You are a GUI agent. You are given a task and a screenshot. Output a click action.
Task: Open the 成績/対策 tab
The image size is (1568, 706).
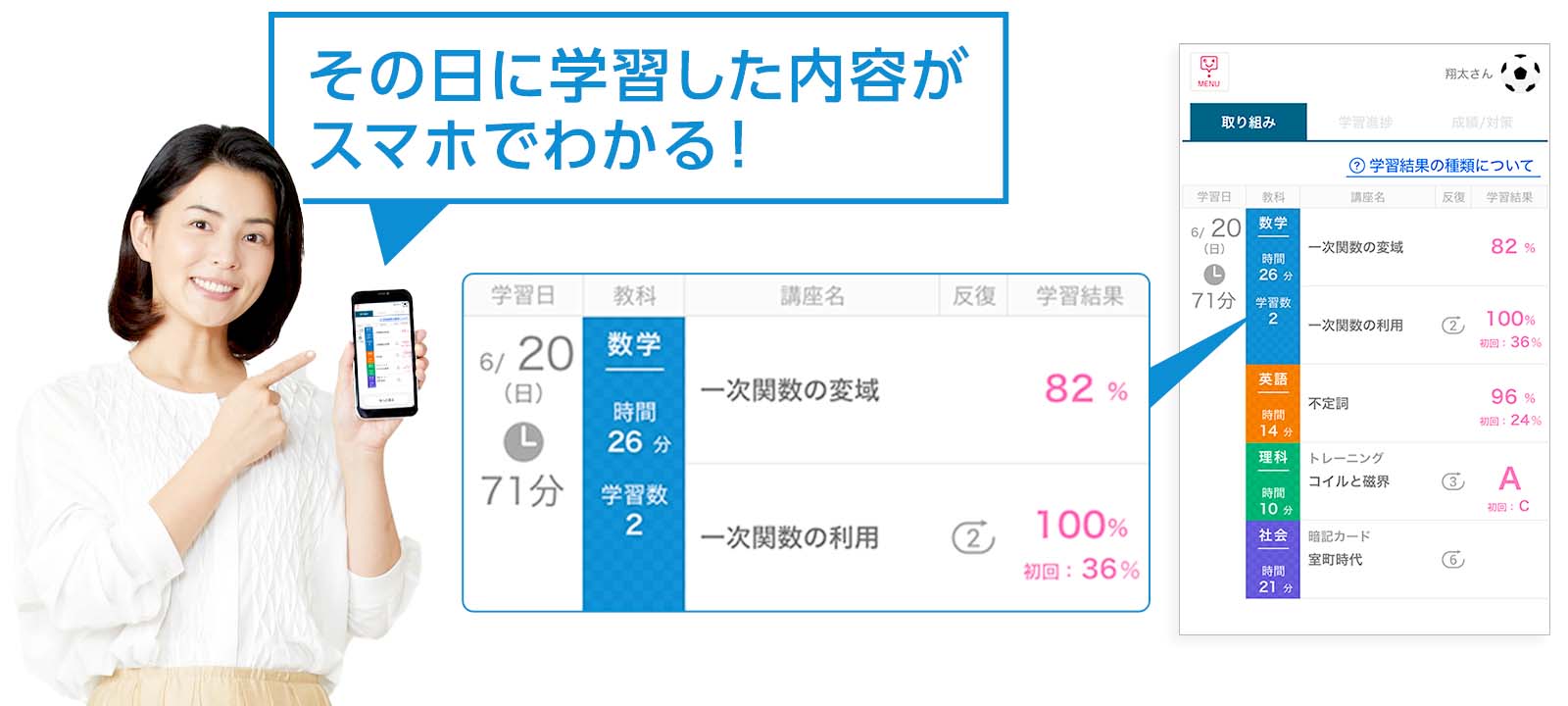click(1482, 123)
